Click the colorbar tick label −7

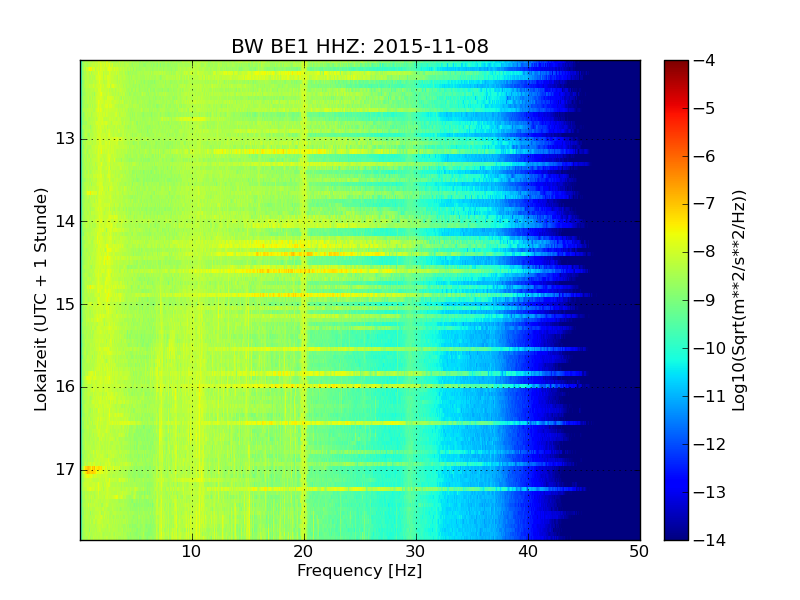(705, 204)
